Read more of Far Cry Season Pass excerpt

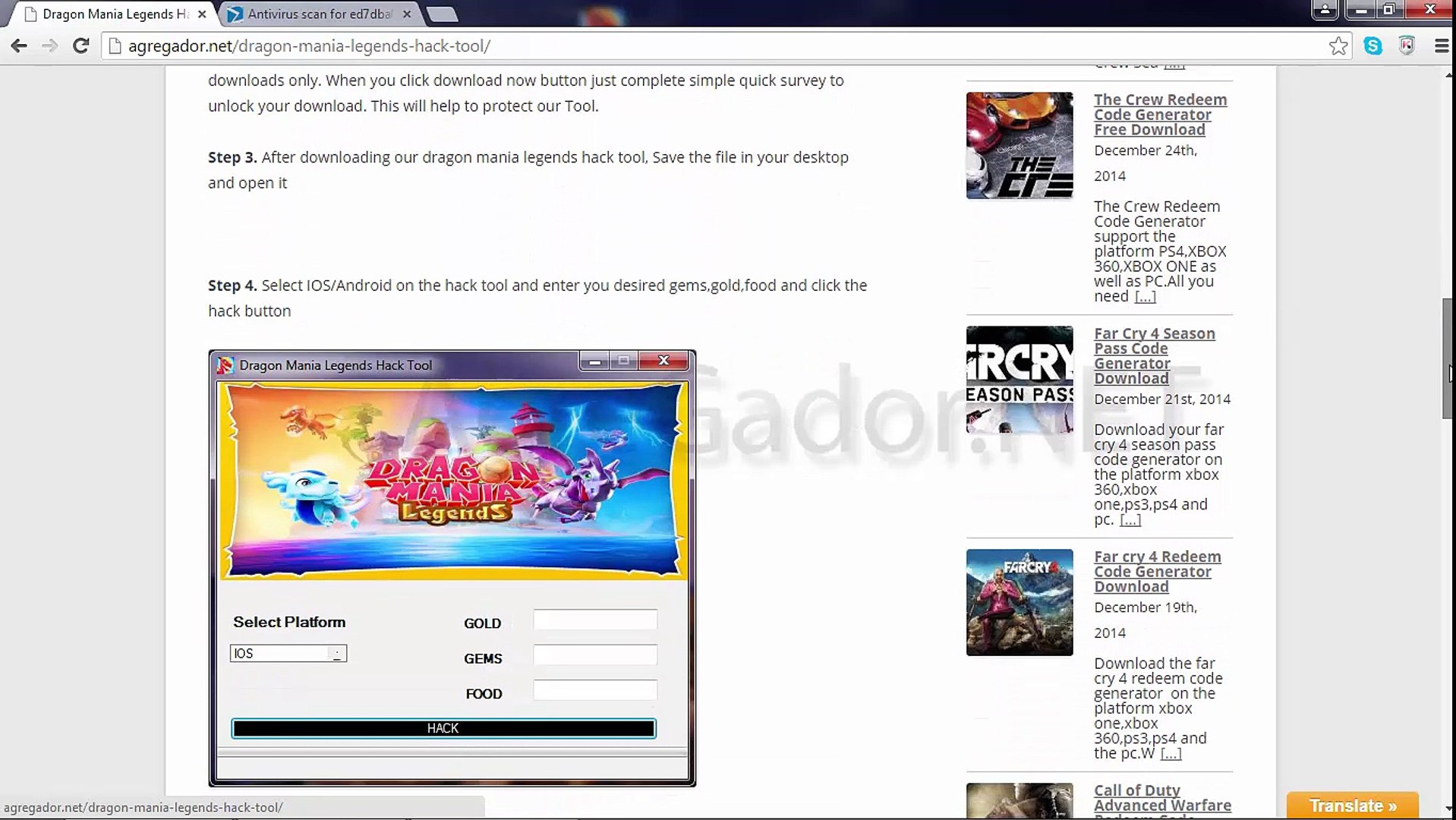click(1130, 520)
